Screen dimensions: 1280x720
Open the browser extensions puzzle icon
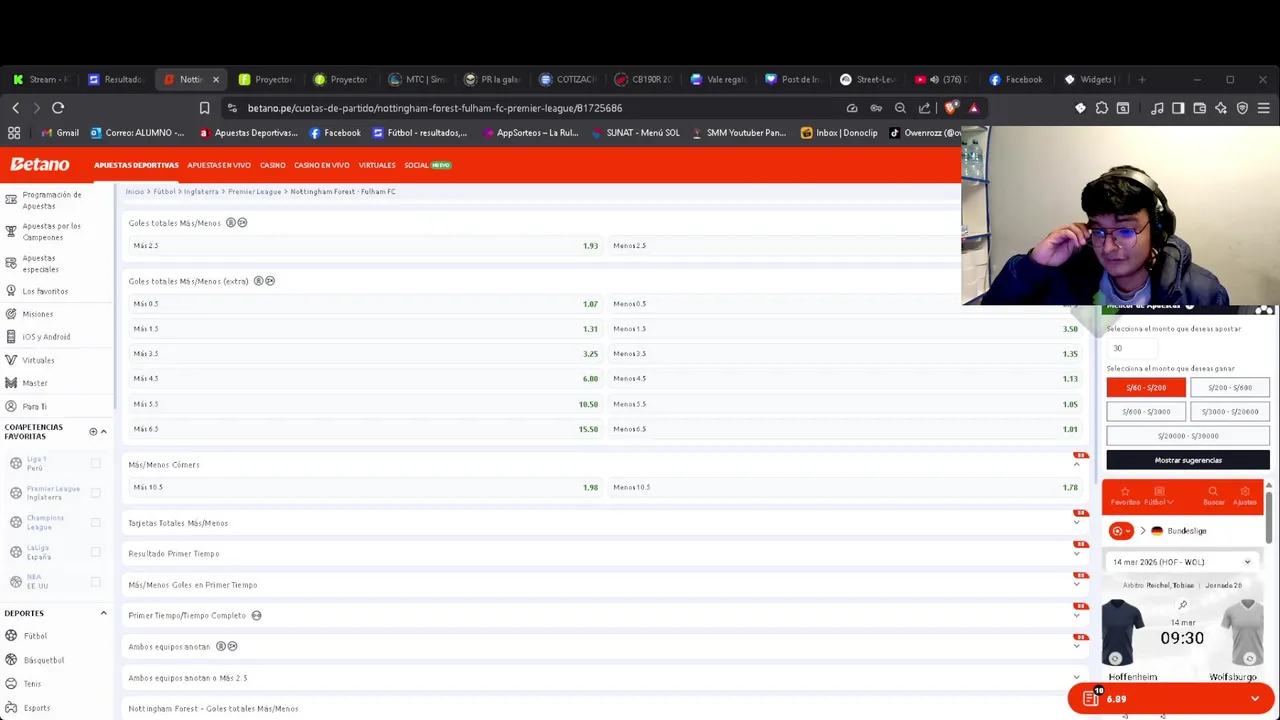pos(1101,108)
